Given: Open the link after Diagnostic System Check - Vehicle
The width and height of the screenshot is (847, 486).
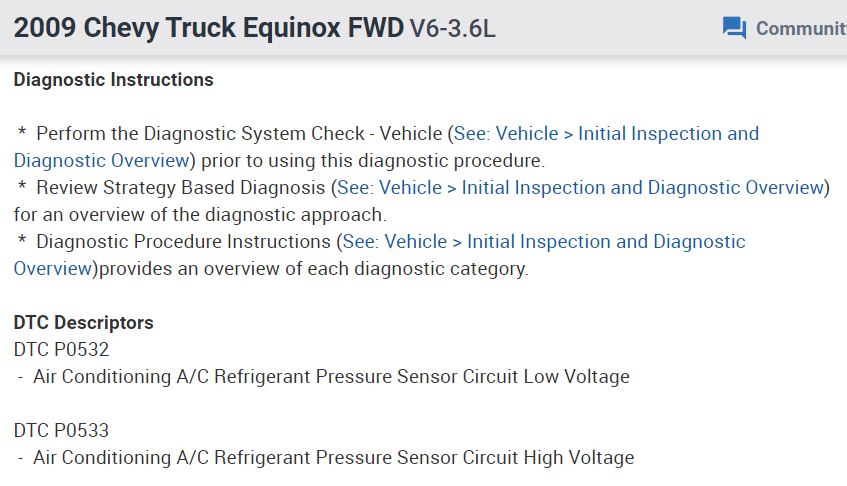Looking at the screenshot, I should click(606, 134).
